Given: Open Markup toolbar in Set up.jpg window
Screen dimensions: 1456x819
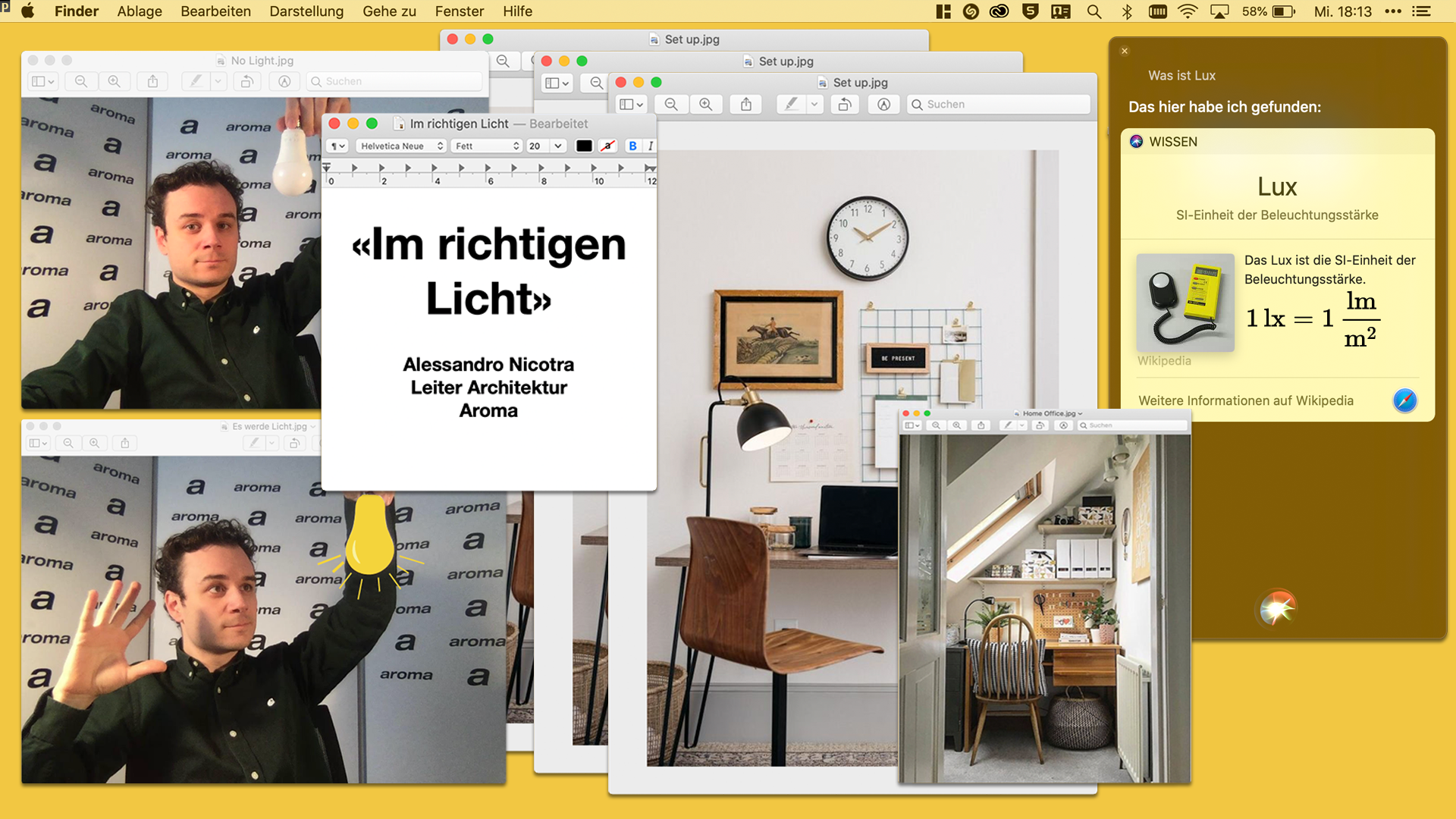Looking at the screenshot, I should pyautogui.click(x=883, y=105).
